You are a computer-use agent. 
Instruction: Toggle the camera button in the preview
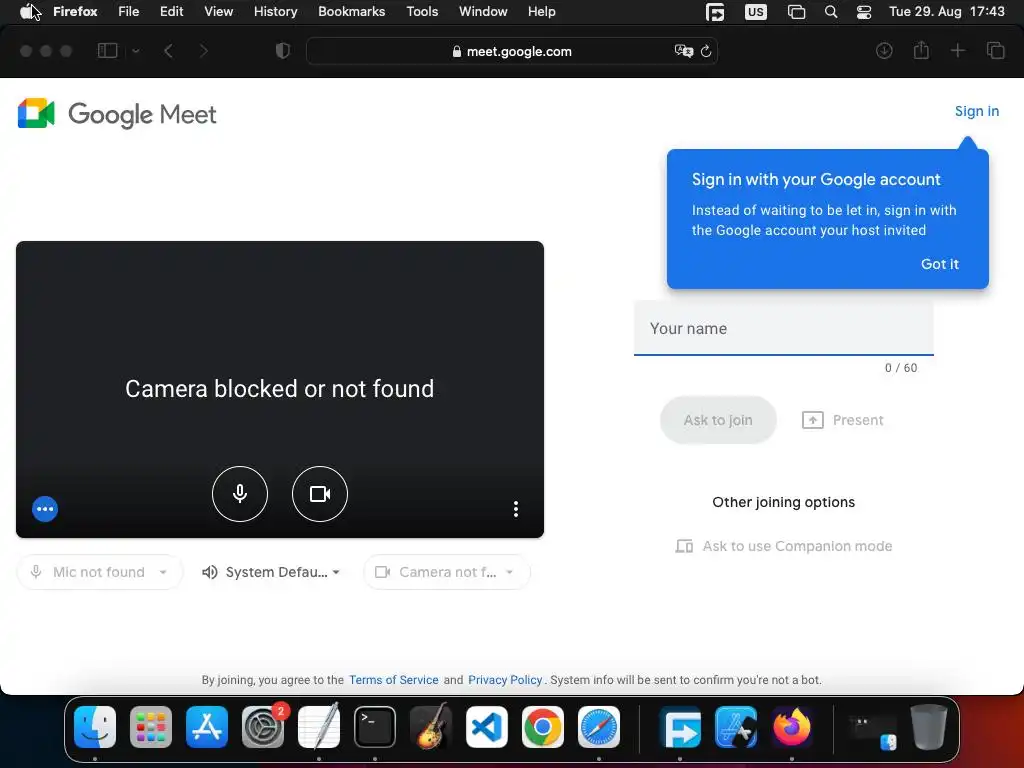click(319, 494)
